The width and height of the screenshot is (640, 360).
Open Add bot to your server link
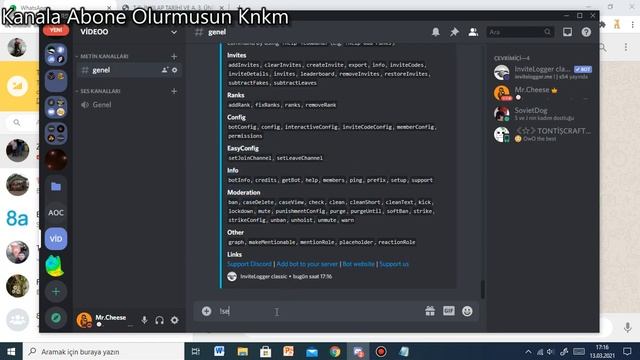[307, 264]
